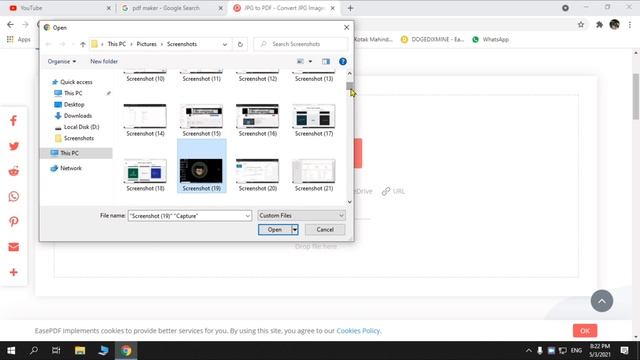Open more sharing options plus icon
The width and height of the screenshot is (640, 360).
[x=13, y=272]
